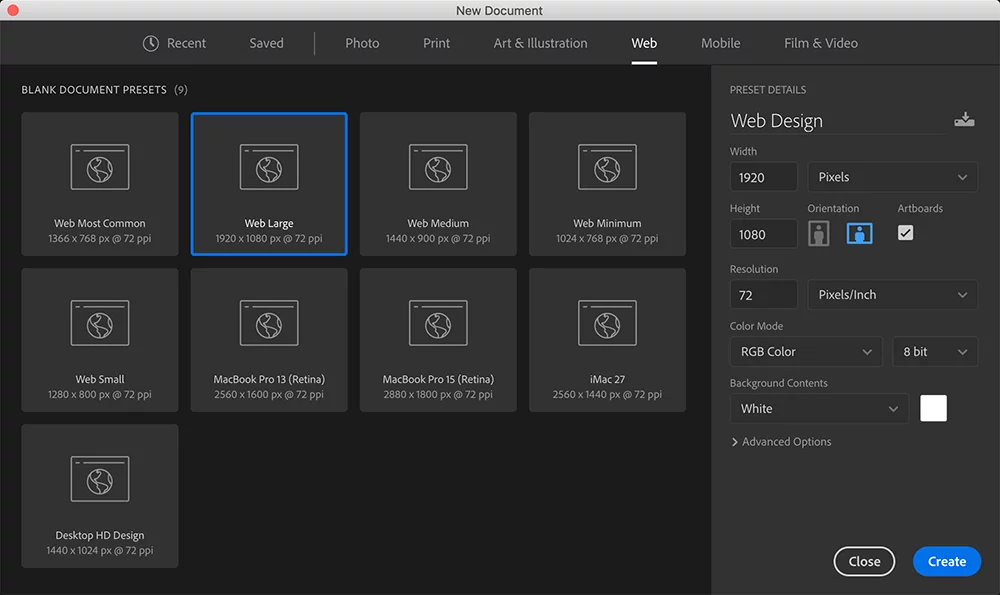
Task: Click the clock icon beside Recent
Action: pyautogui.click(x=151, y=43)
